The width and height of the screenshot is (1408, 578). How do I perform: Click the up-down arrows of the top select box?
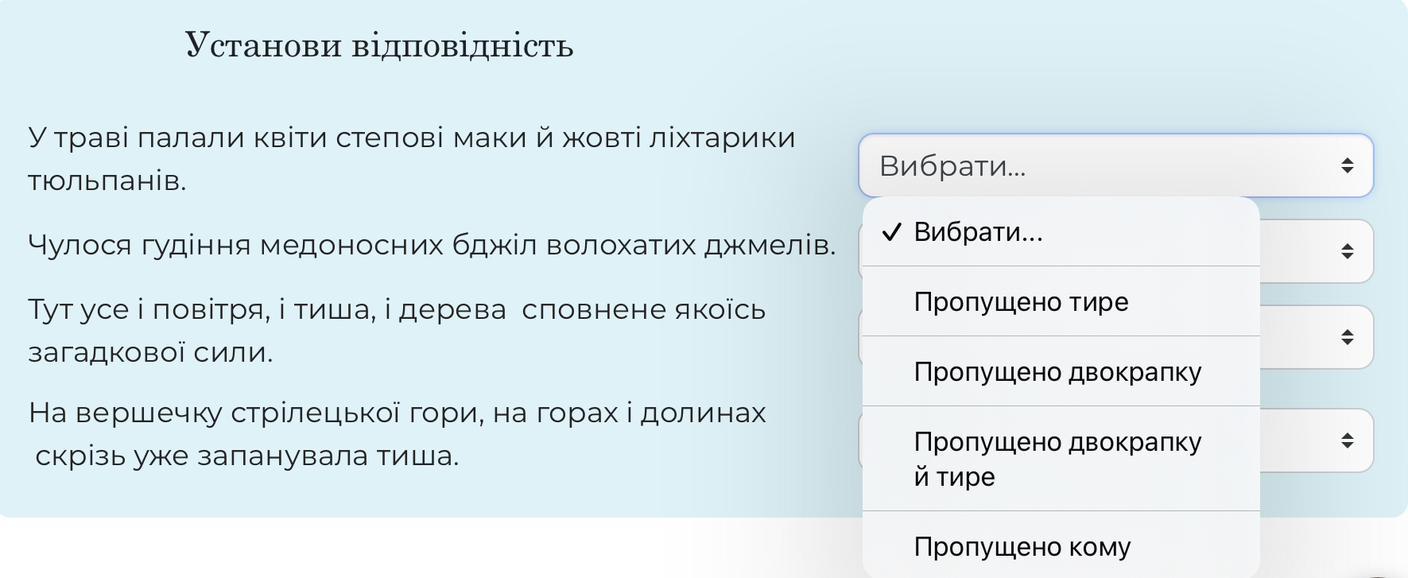(1347, 166)
